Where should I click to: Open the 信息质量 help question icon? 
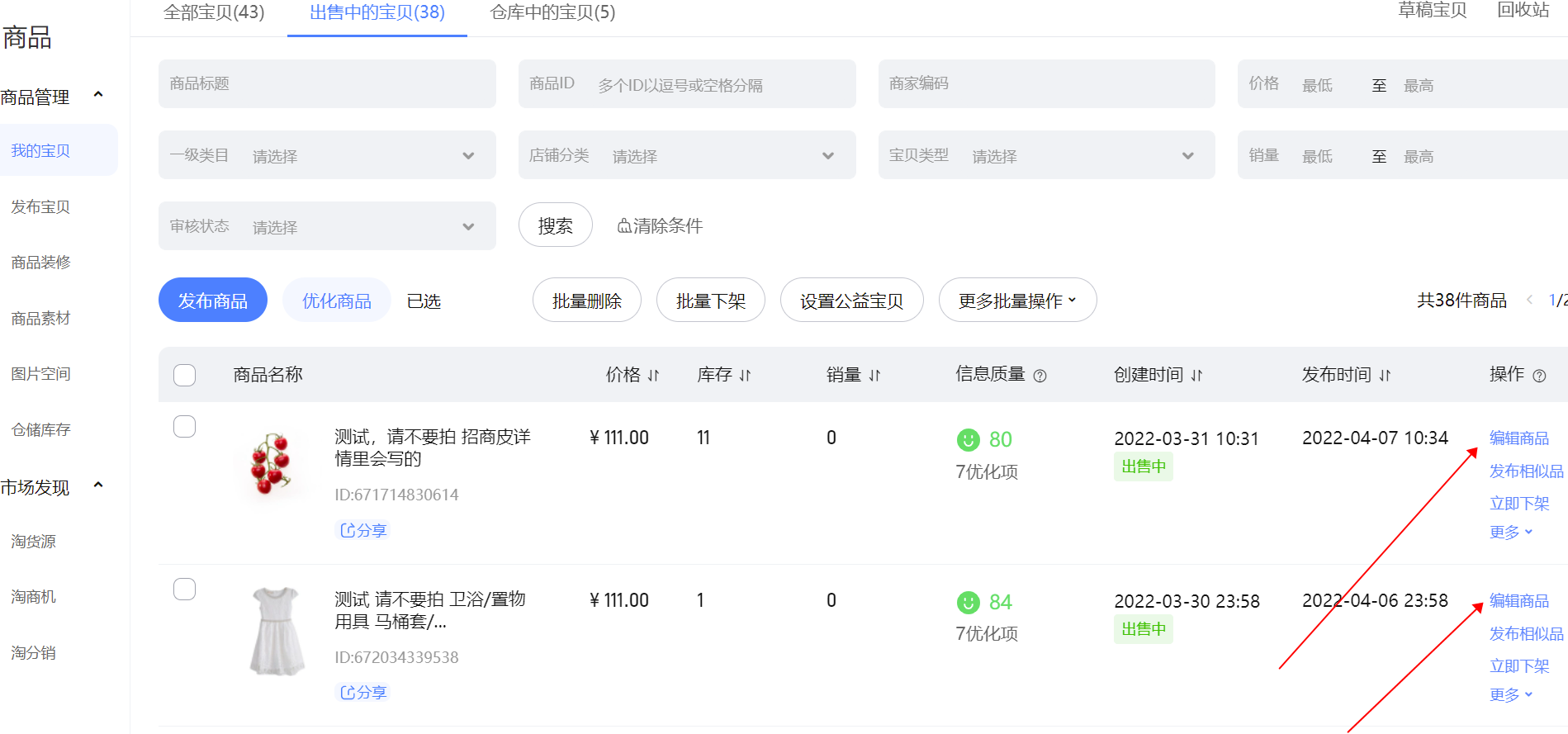(1040, 376)
